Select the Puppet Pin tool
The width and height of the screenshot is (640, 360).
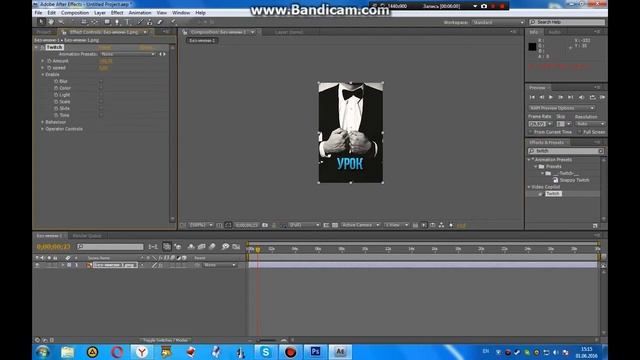173,22
